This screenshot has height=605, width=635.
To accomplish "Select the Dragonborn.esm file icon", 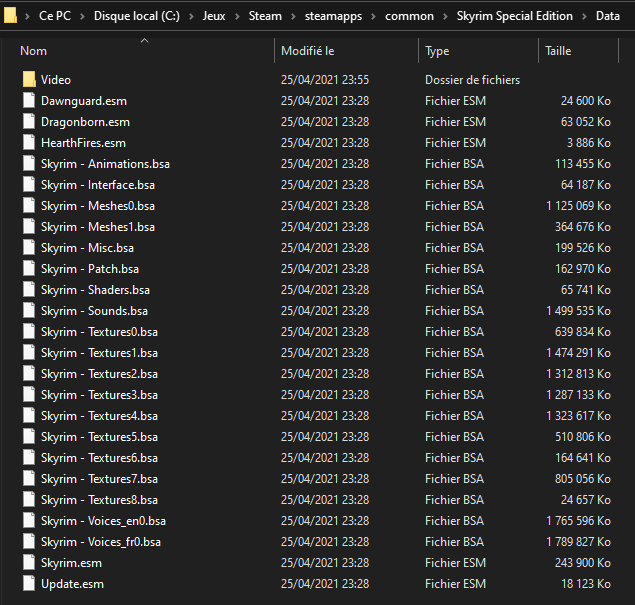I will 29,121.
